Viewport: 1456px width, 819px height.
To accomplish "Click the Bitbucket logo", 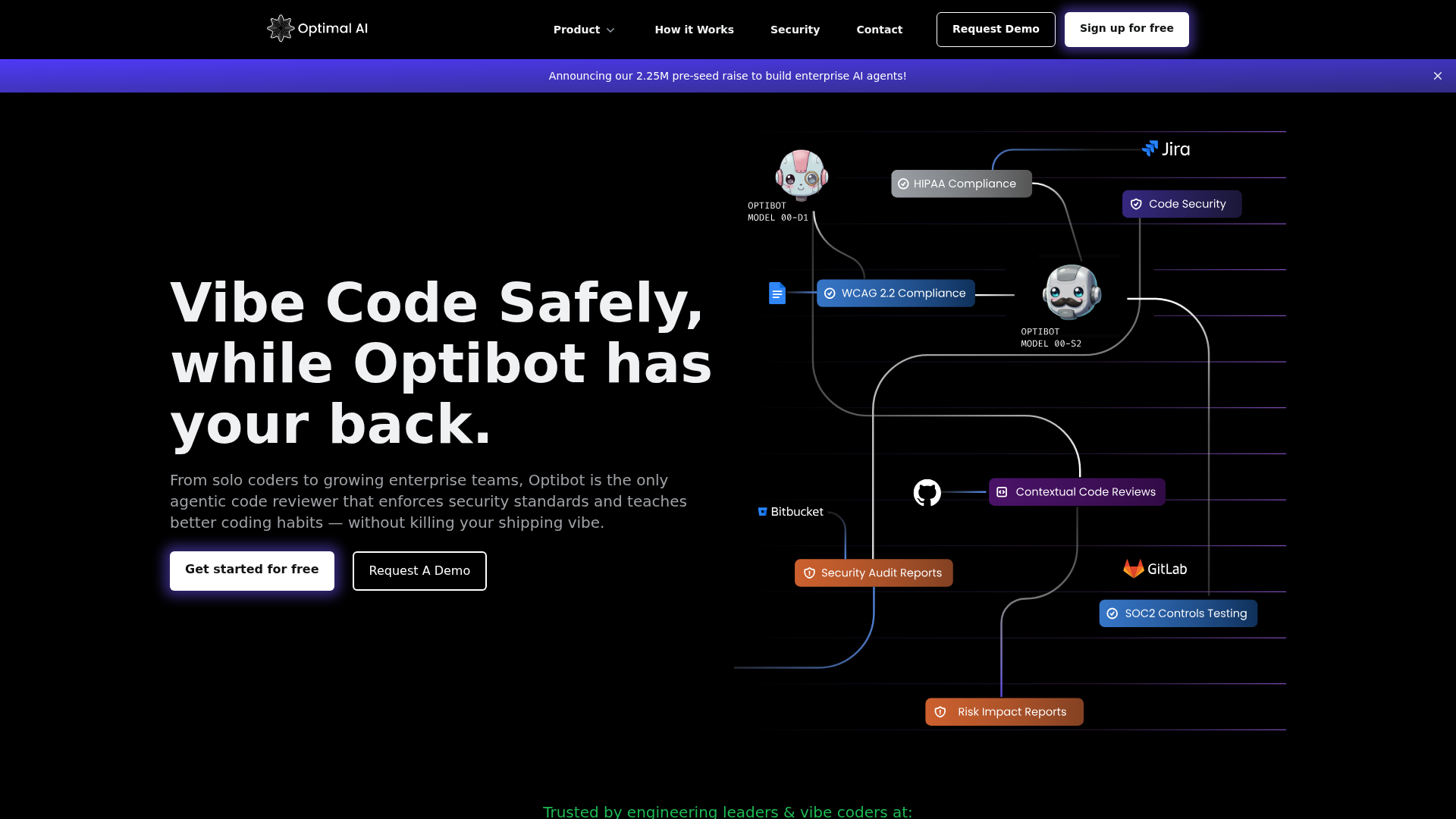I will pos(790,512).
